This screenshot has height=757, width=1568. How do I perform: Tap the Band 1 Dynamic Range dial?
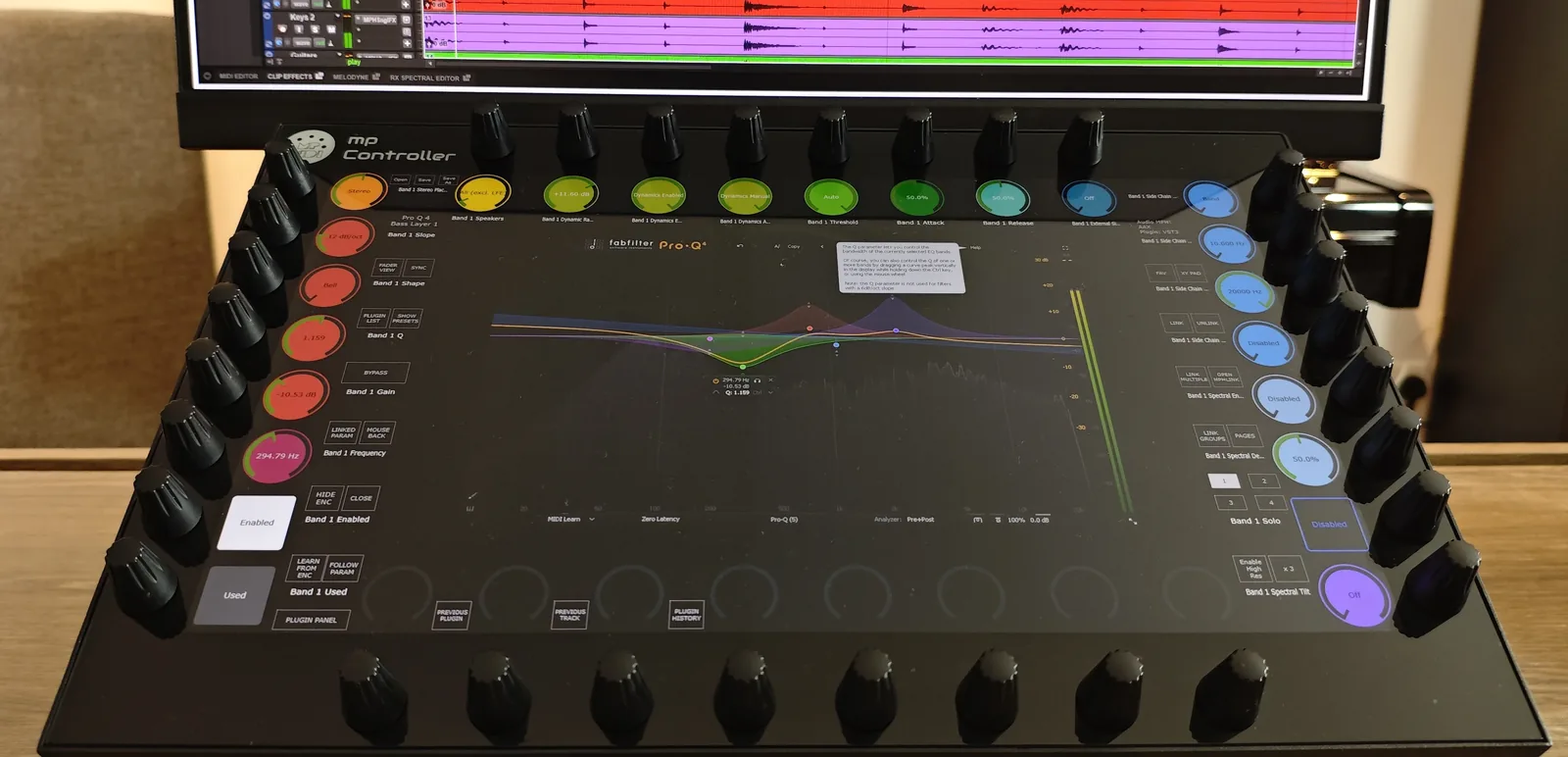[x=570, y=194]
